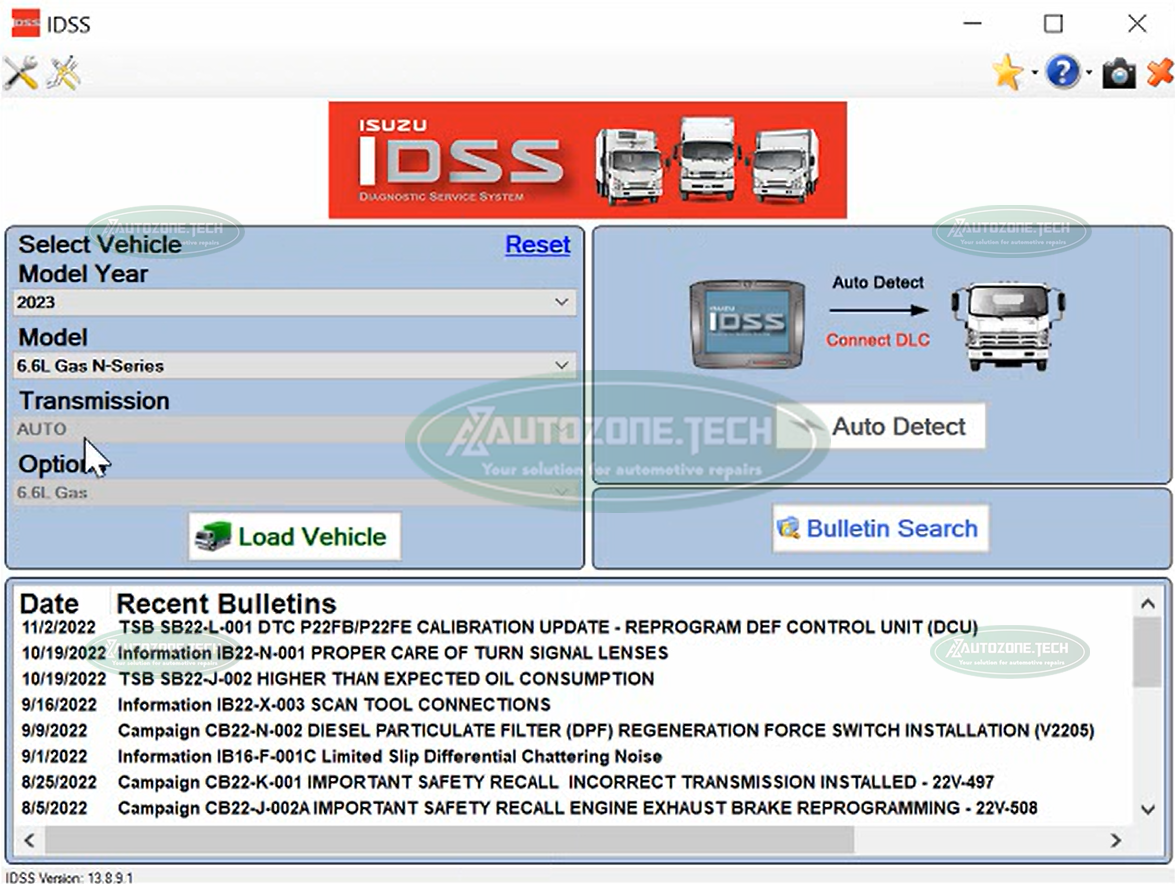Expand the Model Year dropdown
The height and width of the screenshot is (884, 1175).
pyautogui.click(x=295, y=302)
